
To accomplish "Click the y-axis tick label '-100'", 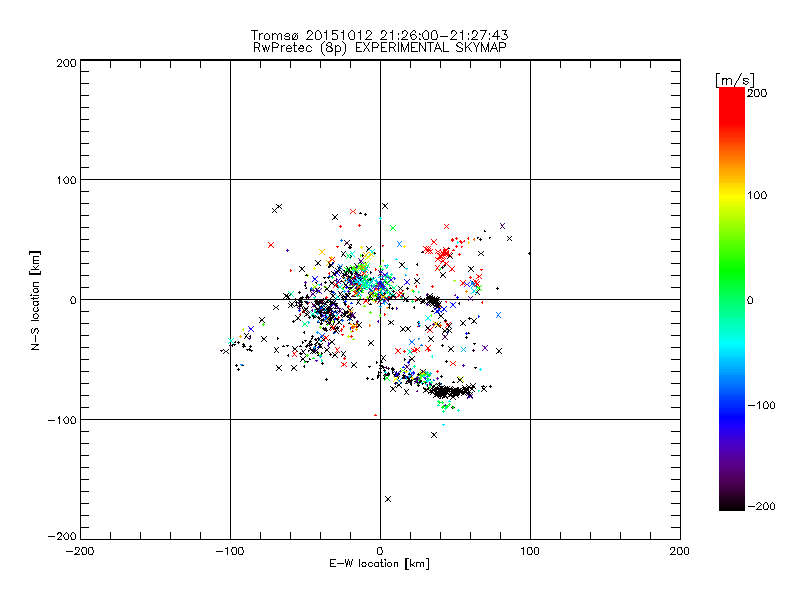I will [62, 420].
